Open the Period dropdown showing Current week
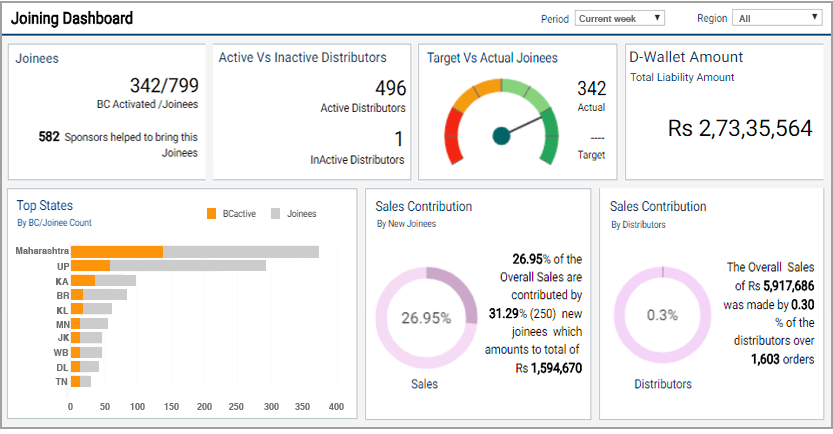Viewport: 833px width, 434px height. [x=619, y=19]
